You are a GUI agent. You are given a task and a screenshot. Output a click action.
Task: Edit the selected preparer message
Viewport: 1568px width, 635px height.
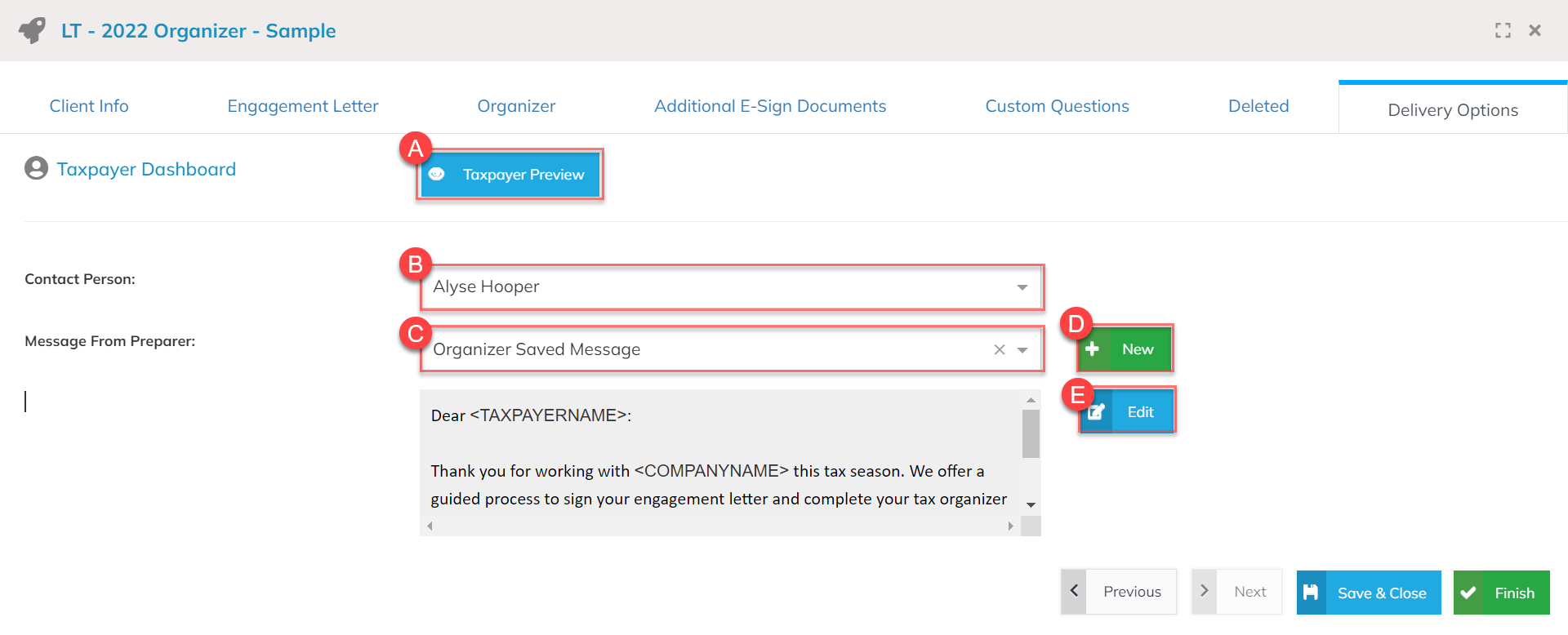click(1127, 412)
